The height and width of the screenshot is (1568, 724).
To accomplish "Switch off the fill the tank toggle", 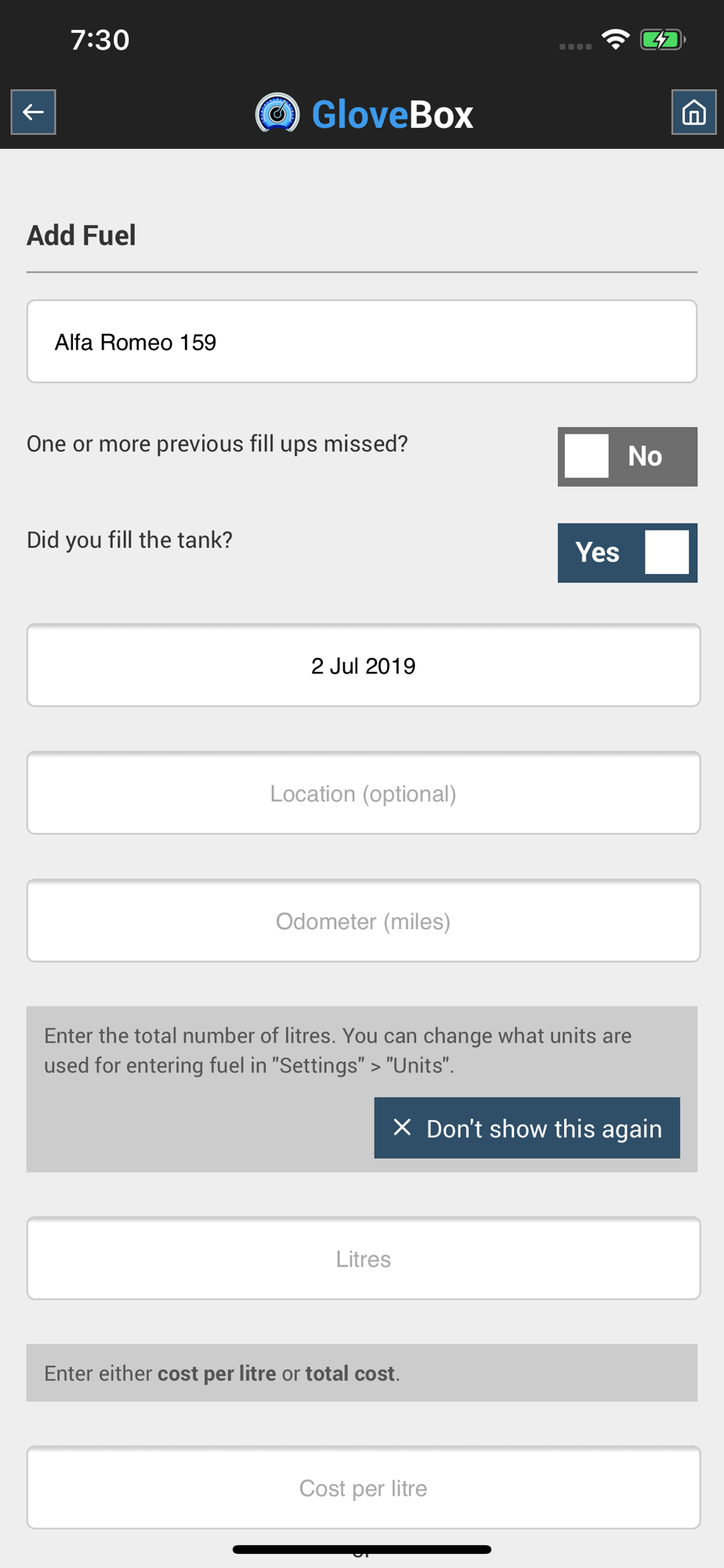I will 628,553.
